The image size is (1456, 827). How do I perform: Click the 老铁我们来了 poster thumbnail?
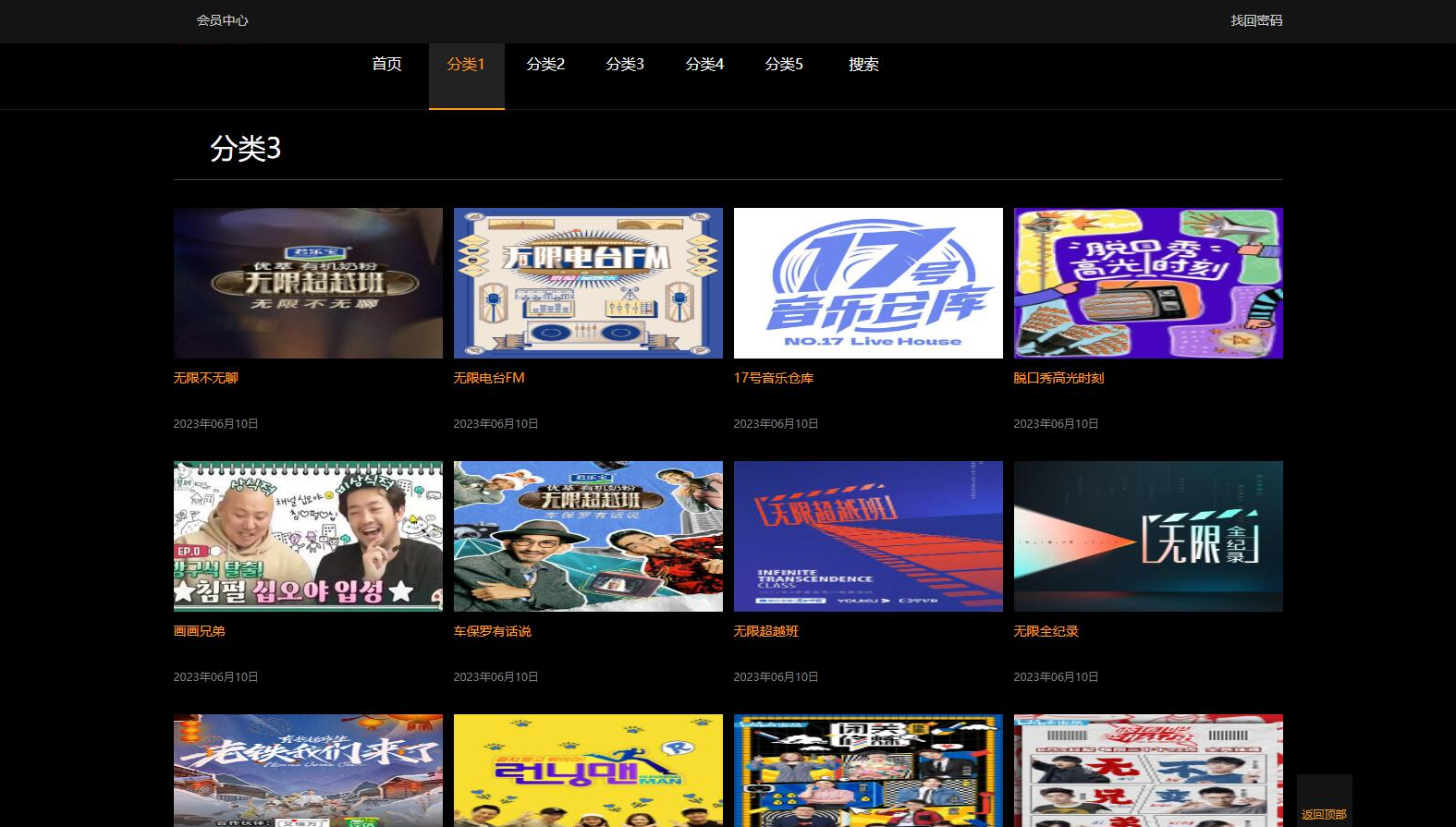(308, 771)
